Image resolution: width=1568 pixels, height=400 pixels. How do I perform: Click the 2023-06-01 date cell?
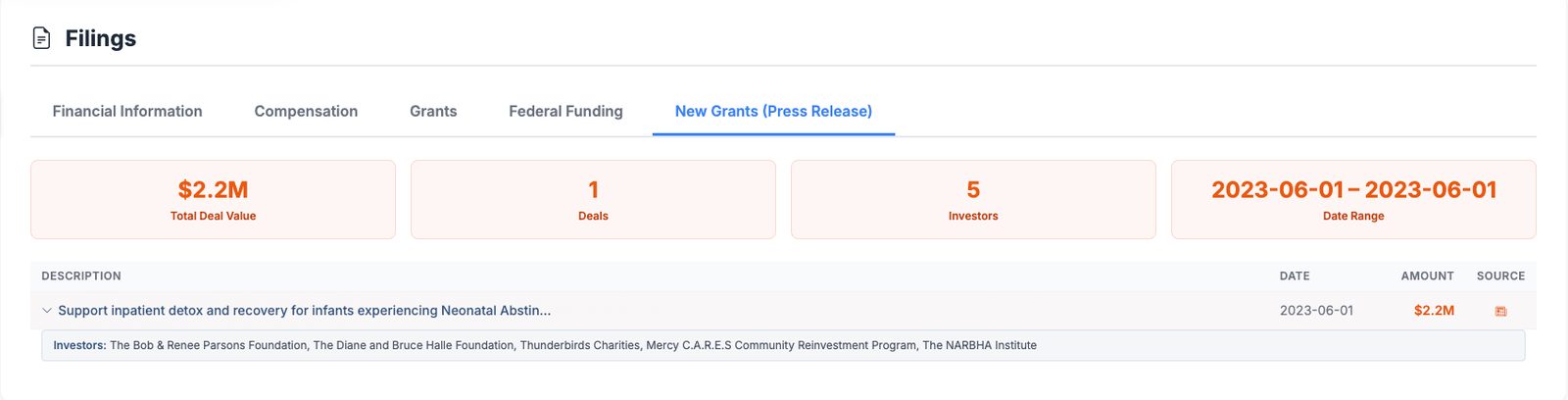[1316, 310]
